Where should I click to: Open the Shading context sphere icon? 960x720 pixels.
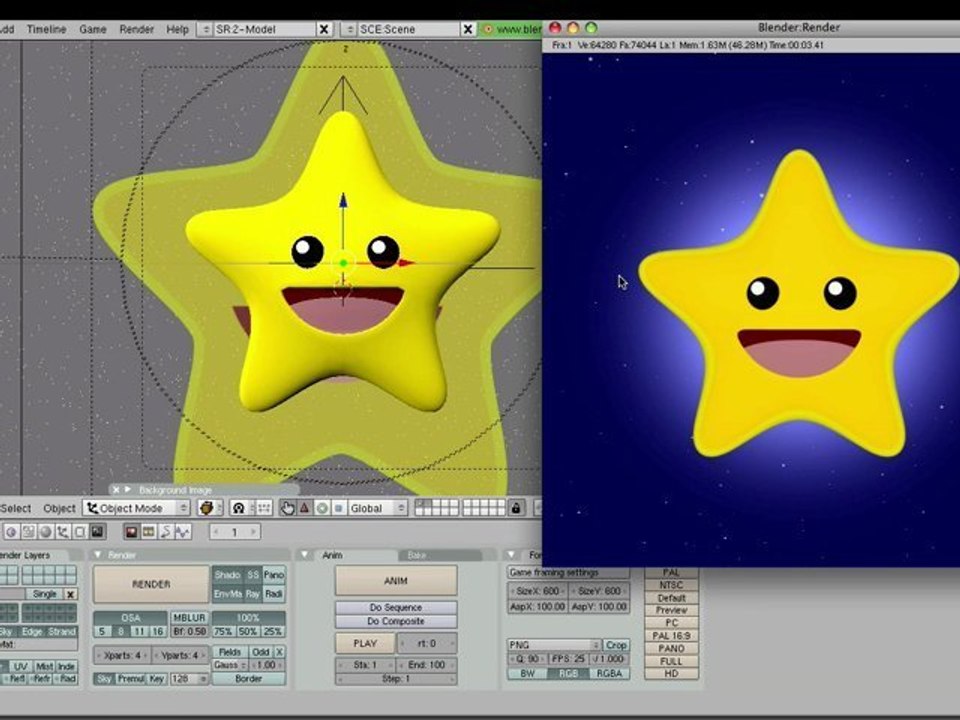pos(45,531)
